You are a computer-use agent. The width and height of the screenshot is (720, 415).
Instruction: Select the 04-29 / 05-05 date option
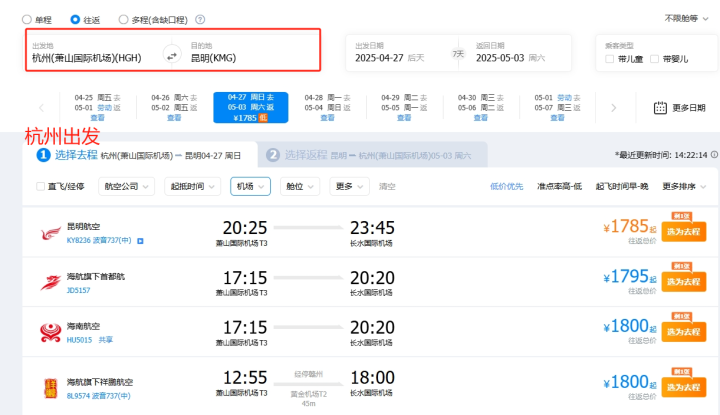404,107
